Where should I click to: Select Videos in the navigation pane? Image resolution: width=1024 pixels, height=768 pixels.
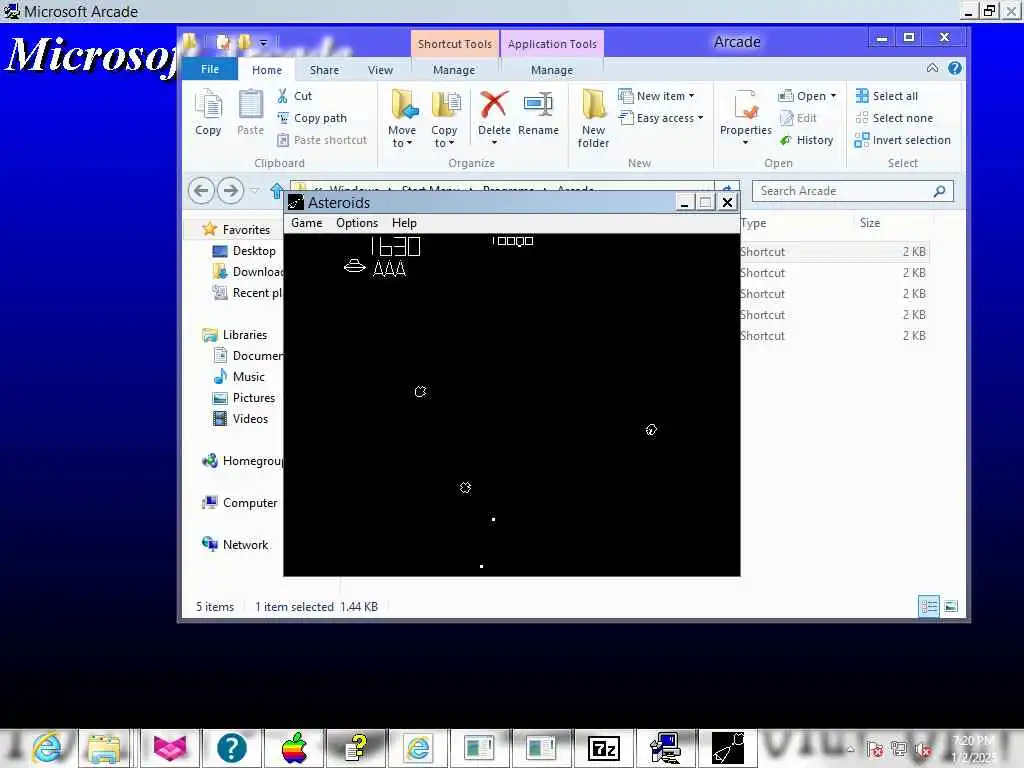click(240, 419)
